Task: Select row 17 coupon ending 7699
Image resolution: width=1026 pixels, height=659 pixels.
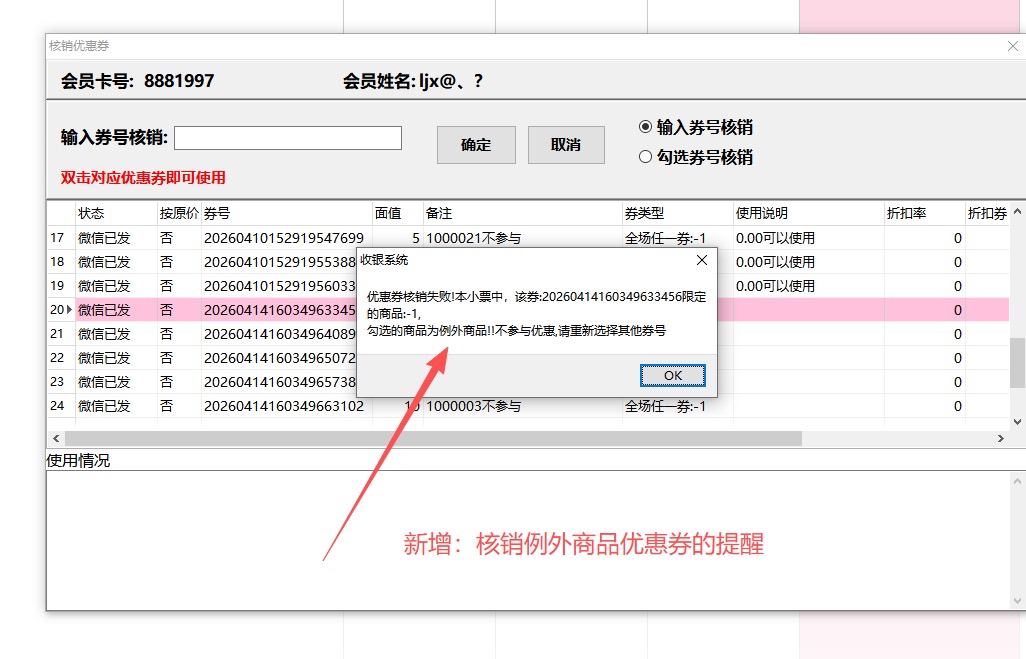Action: coord(284,238)
